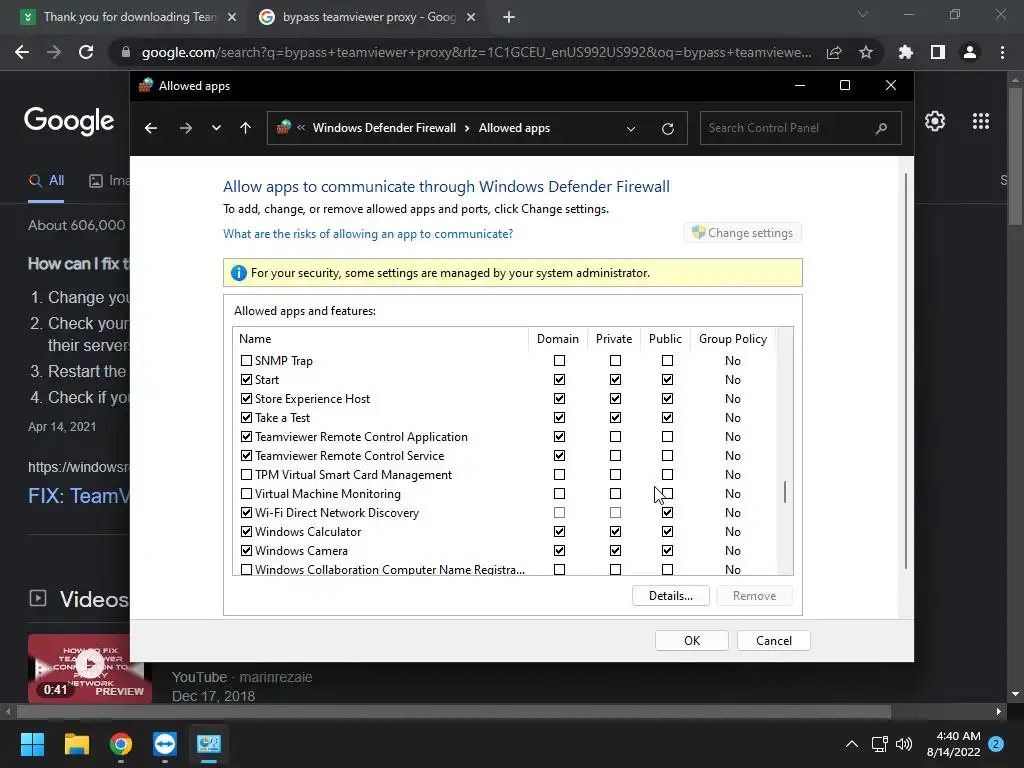The image size is (1024, 768).
Task: Click the Chrome address bar URL
Action: point(477,52)
